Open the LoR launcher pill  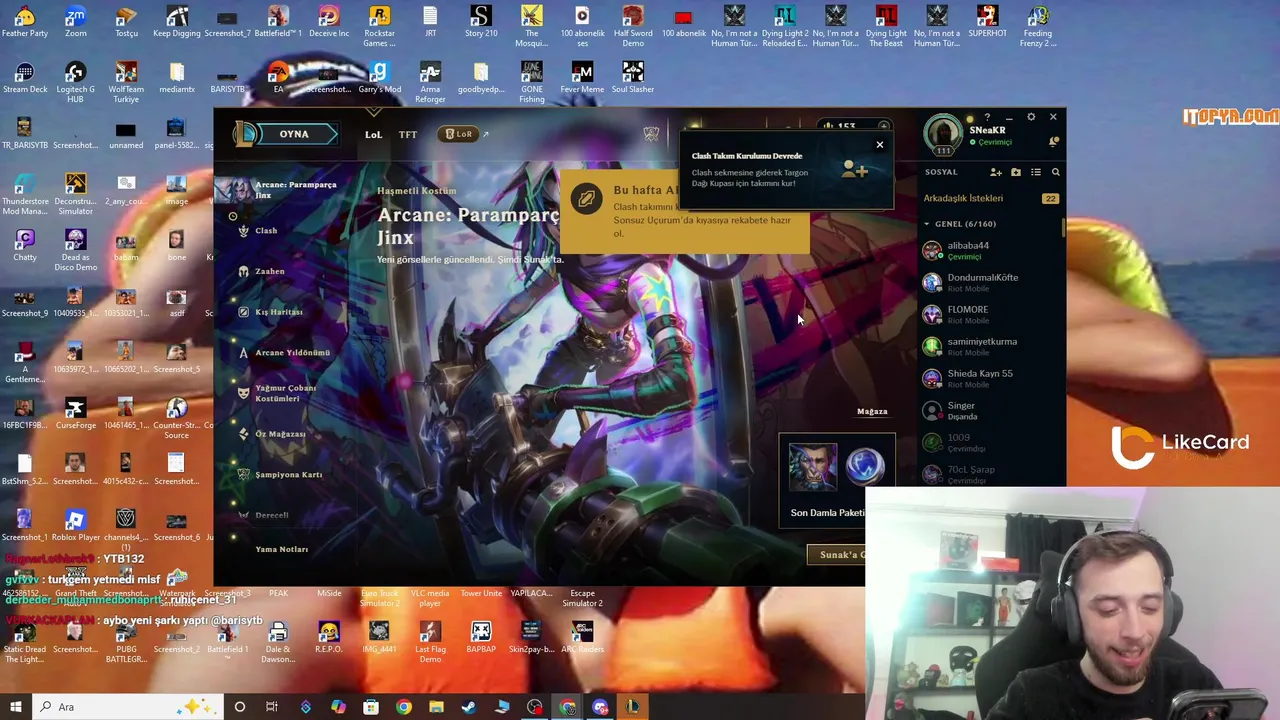pos(459,134)
